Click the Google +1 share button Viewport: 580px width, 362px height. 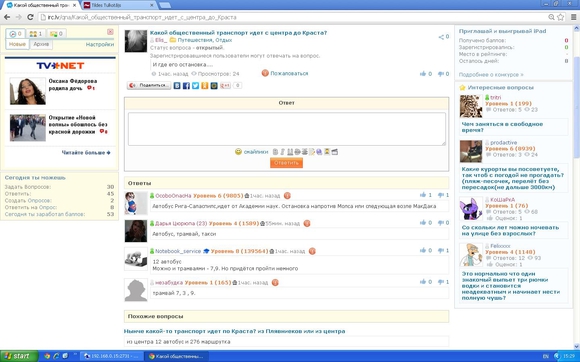pyautogui.click(x=225, y=85)
